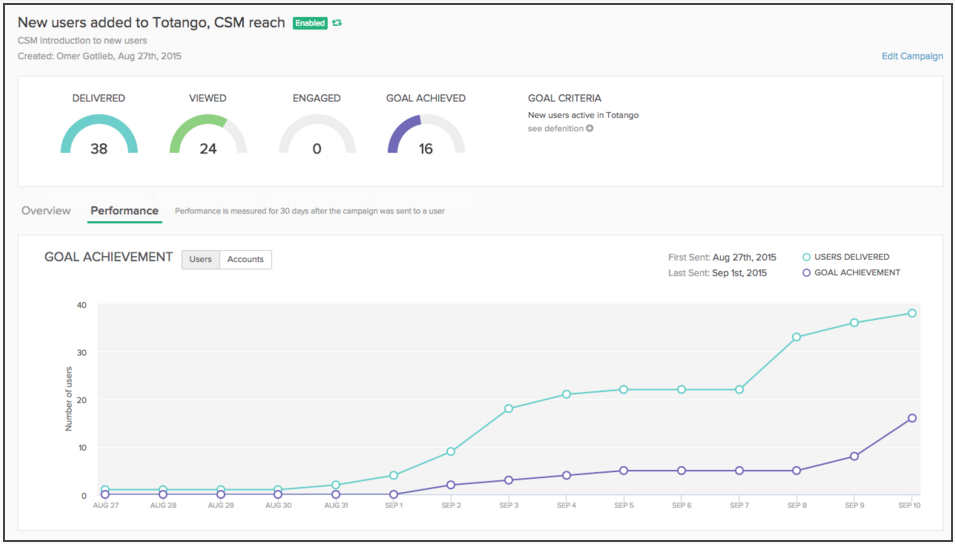955x544 pixels.
Task: Click the Created: Omer Gotlieb text
Action: coord(99,56)
